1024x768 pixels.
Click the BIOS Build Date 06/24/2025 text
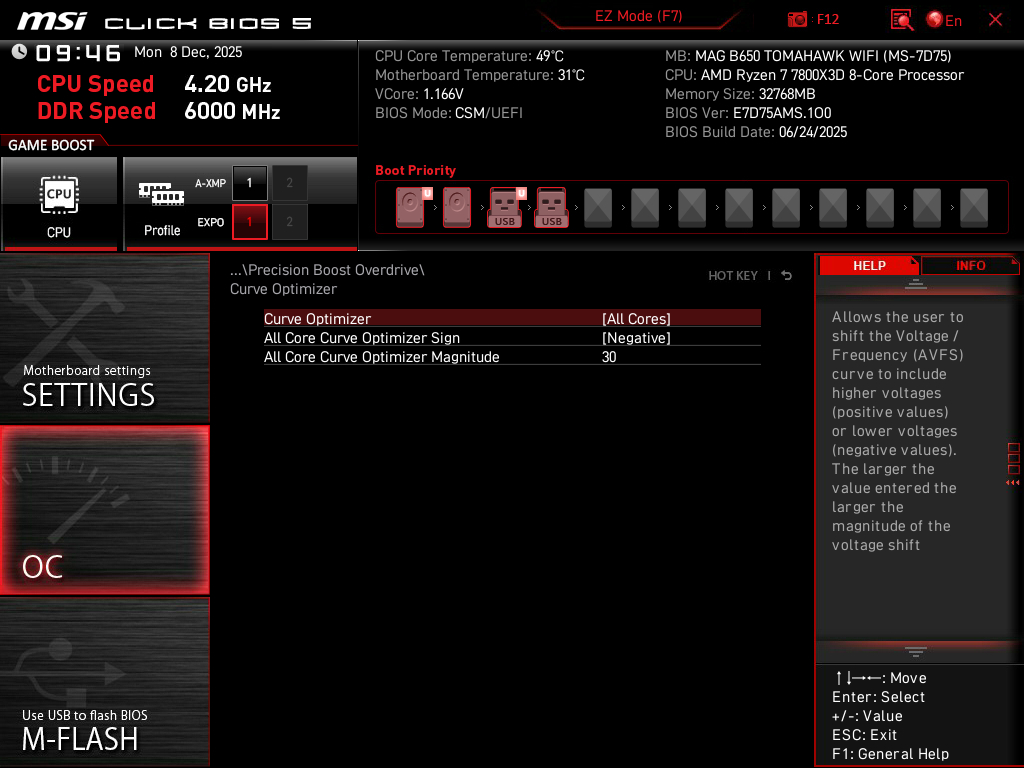(756, 132)
